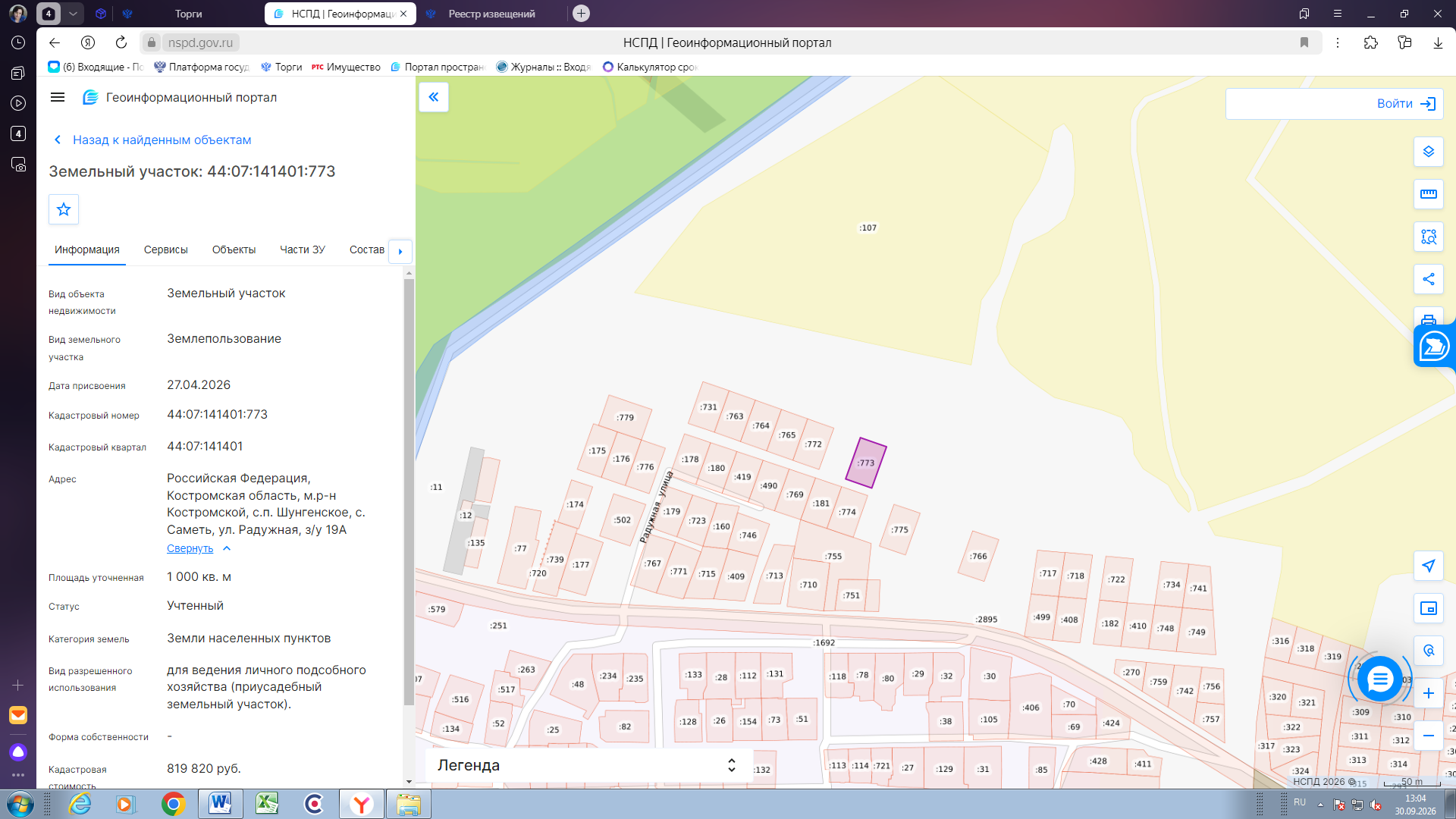
Task: Click the info panel vertical scrollbar
Action: point(409,493)
